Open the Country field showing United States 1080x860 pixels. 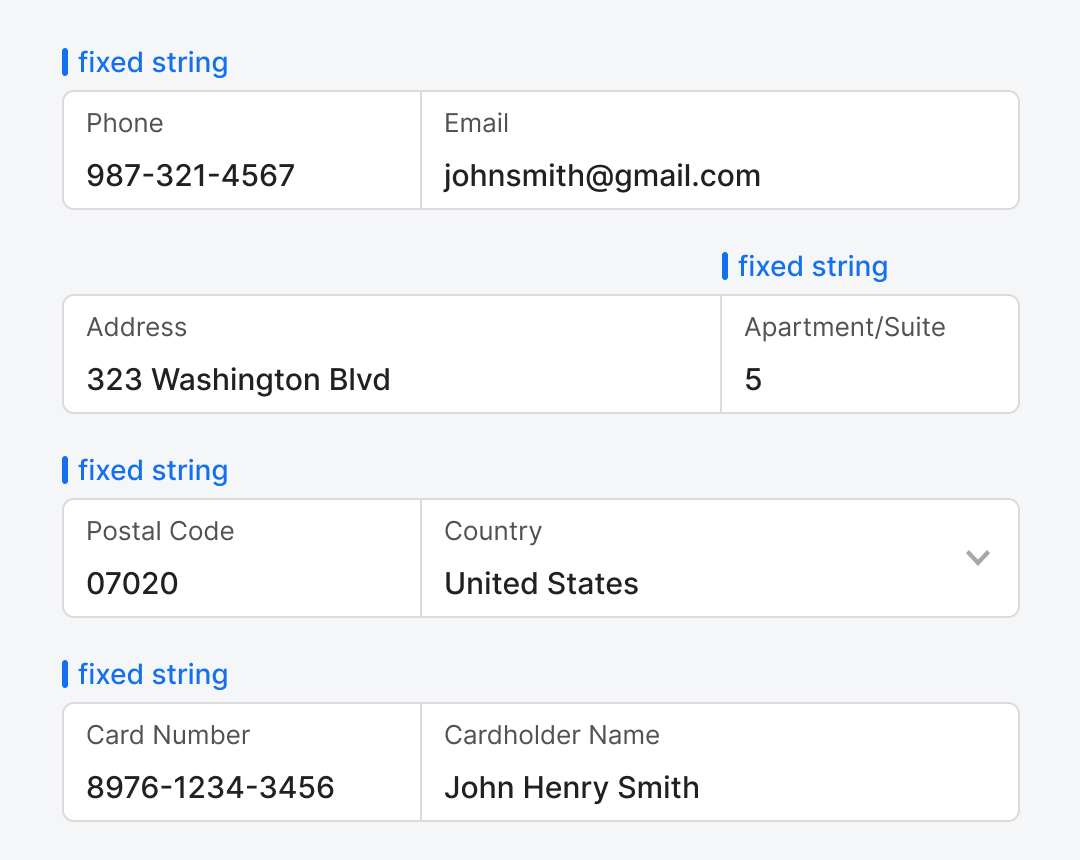tap(541, 584)
